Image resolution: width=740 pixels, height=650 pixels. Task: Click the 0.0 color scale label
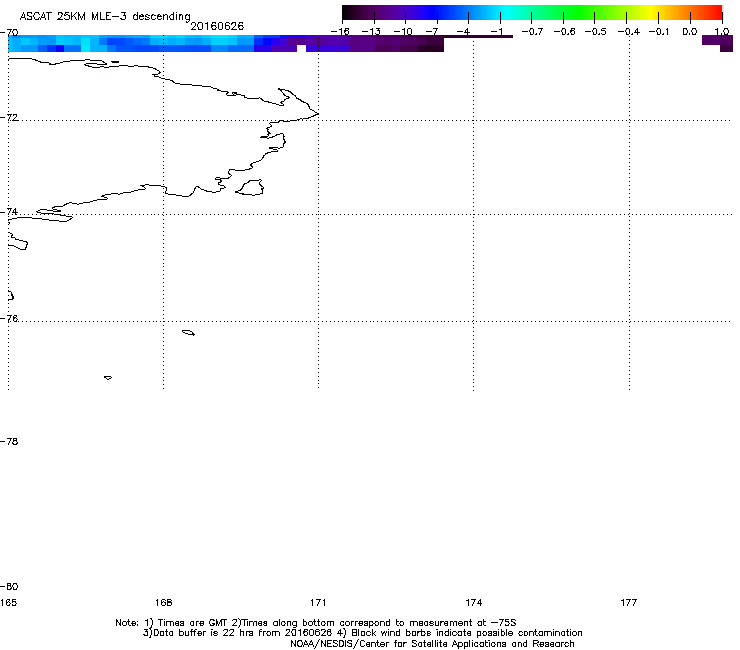(690, 32)
